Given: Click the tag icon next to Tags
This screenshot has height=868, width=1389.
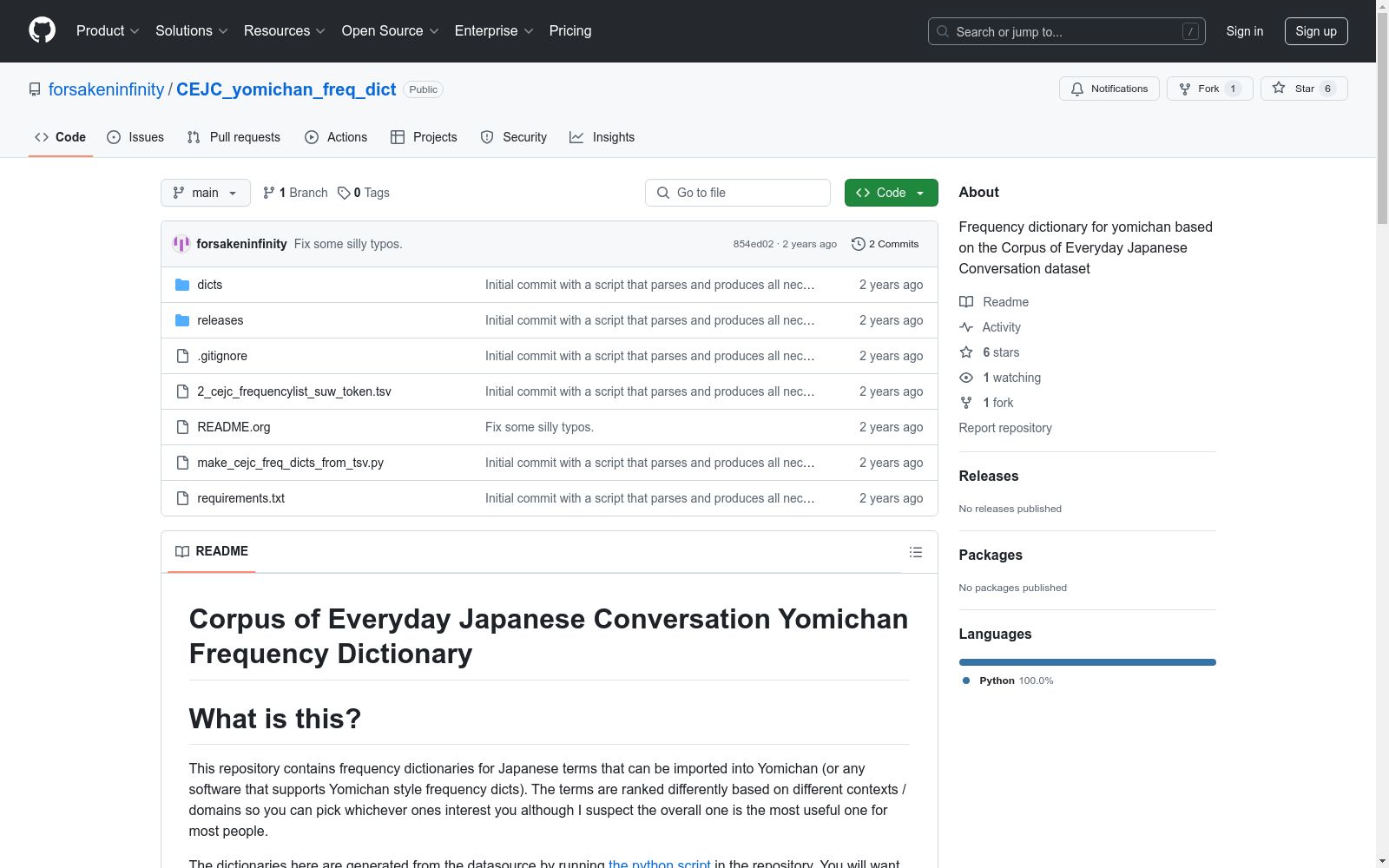Looking at the screenshot, I should pyautogui.click(x=344, y=193).
